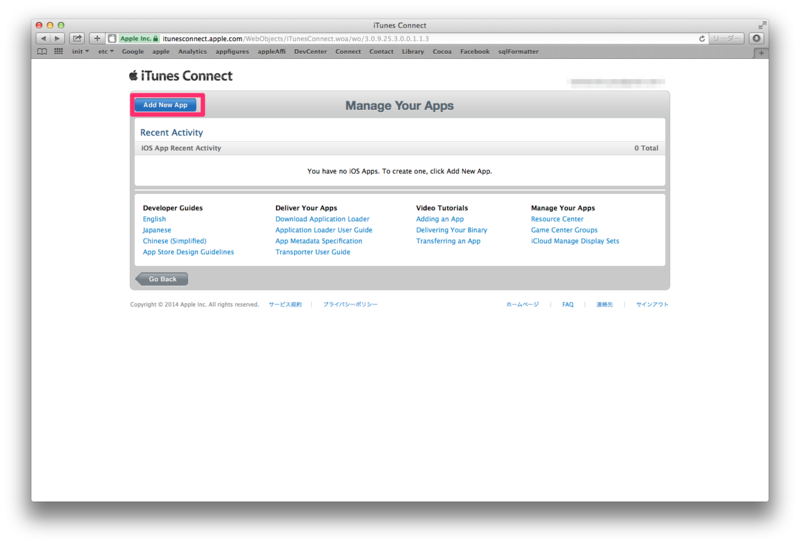Sign out via サインアウト link

[x=652, y=304]
